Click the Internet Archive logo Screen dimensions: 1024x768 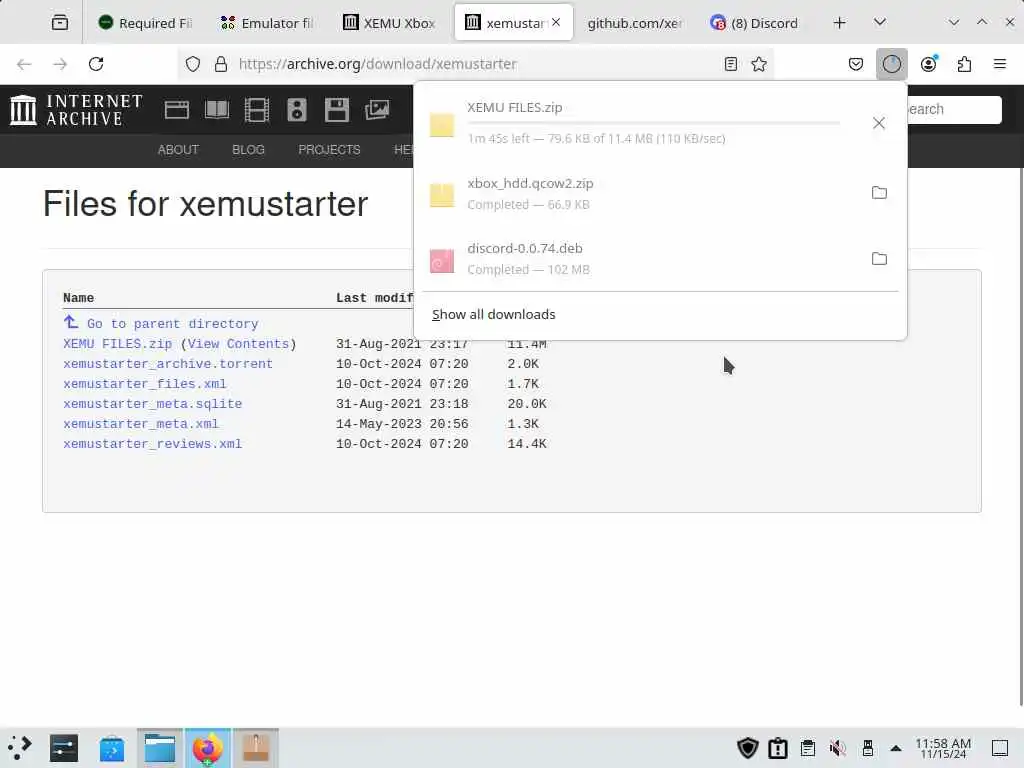point(76,110)
